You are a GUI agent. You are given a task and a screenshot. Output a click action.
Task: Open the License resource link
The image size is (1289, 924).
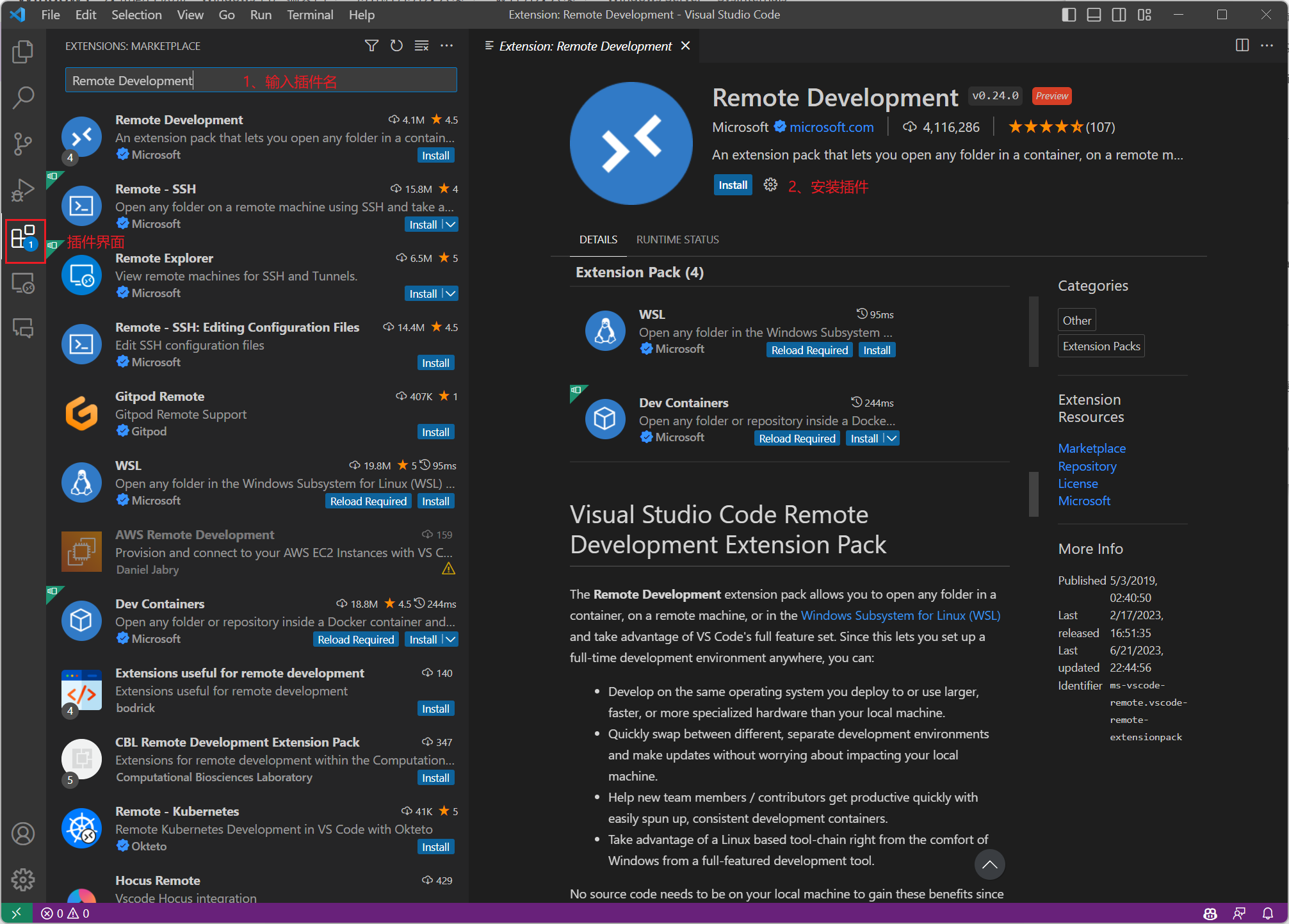coord(1078,483)
